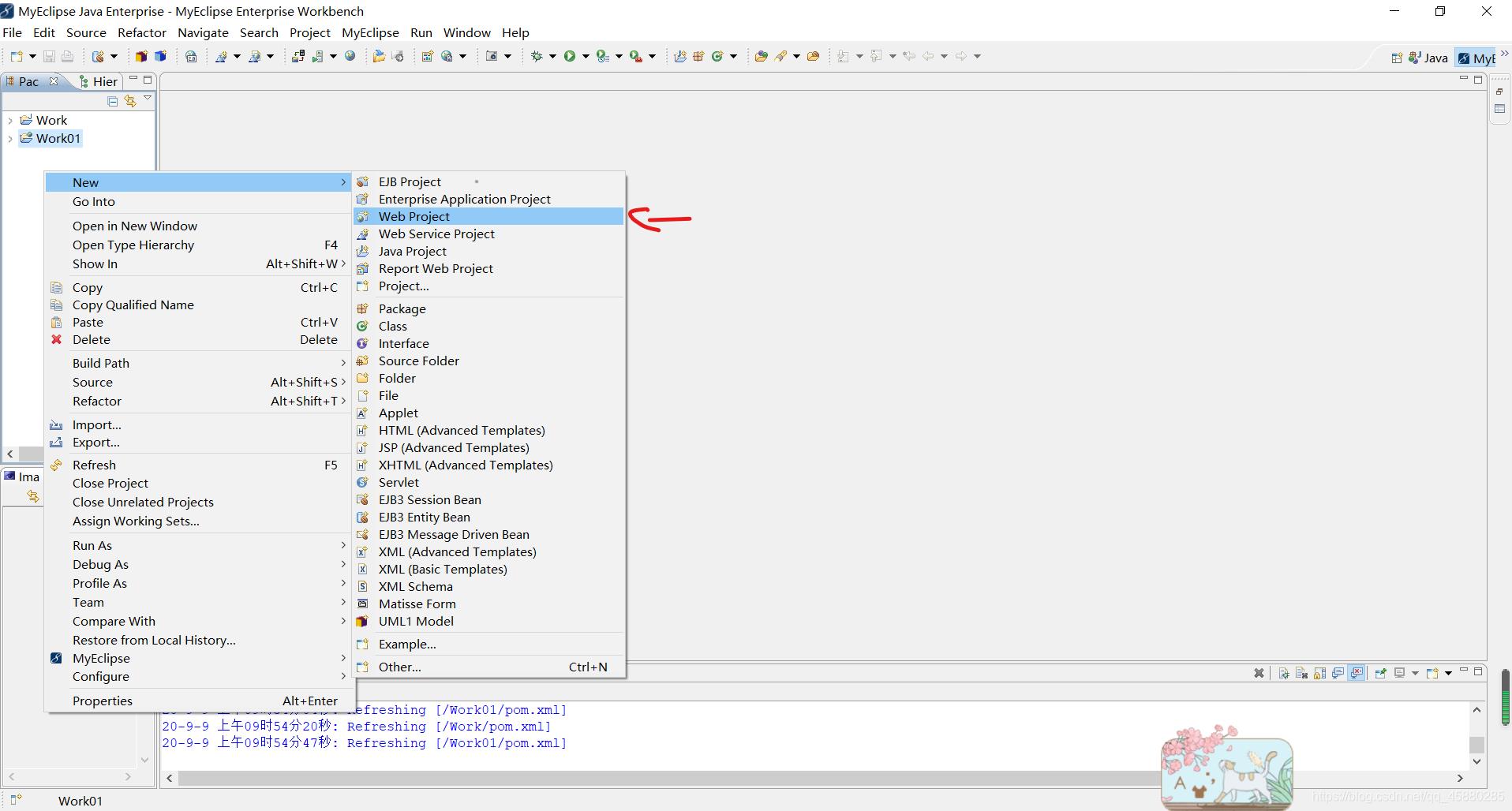The width and height of the screenshot is (1512, 811).
Task: Select XML Schema in New submenu
Action: (x=488, y=586)
